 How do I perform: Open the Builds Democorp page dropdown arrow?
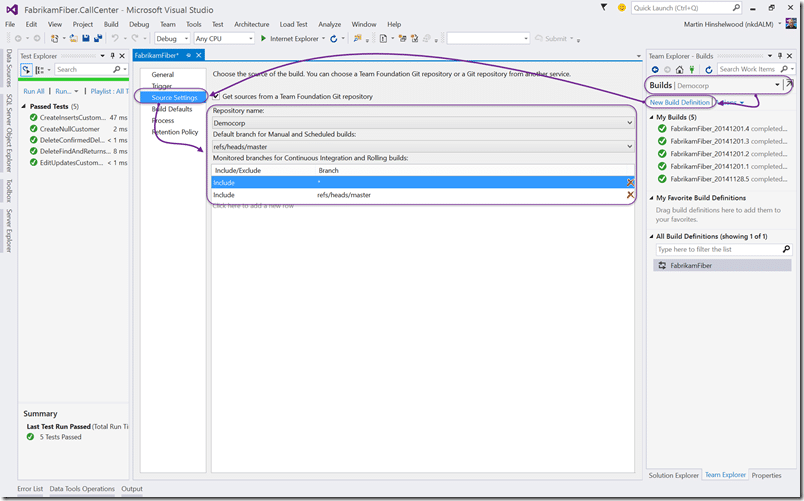click(x=777, y=85)
